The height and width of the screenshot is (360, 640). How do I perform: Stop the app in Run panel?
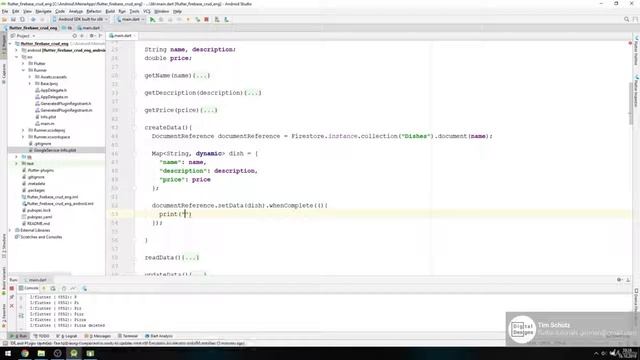tap(12, 288)
